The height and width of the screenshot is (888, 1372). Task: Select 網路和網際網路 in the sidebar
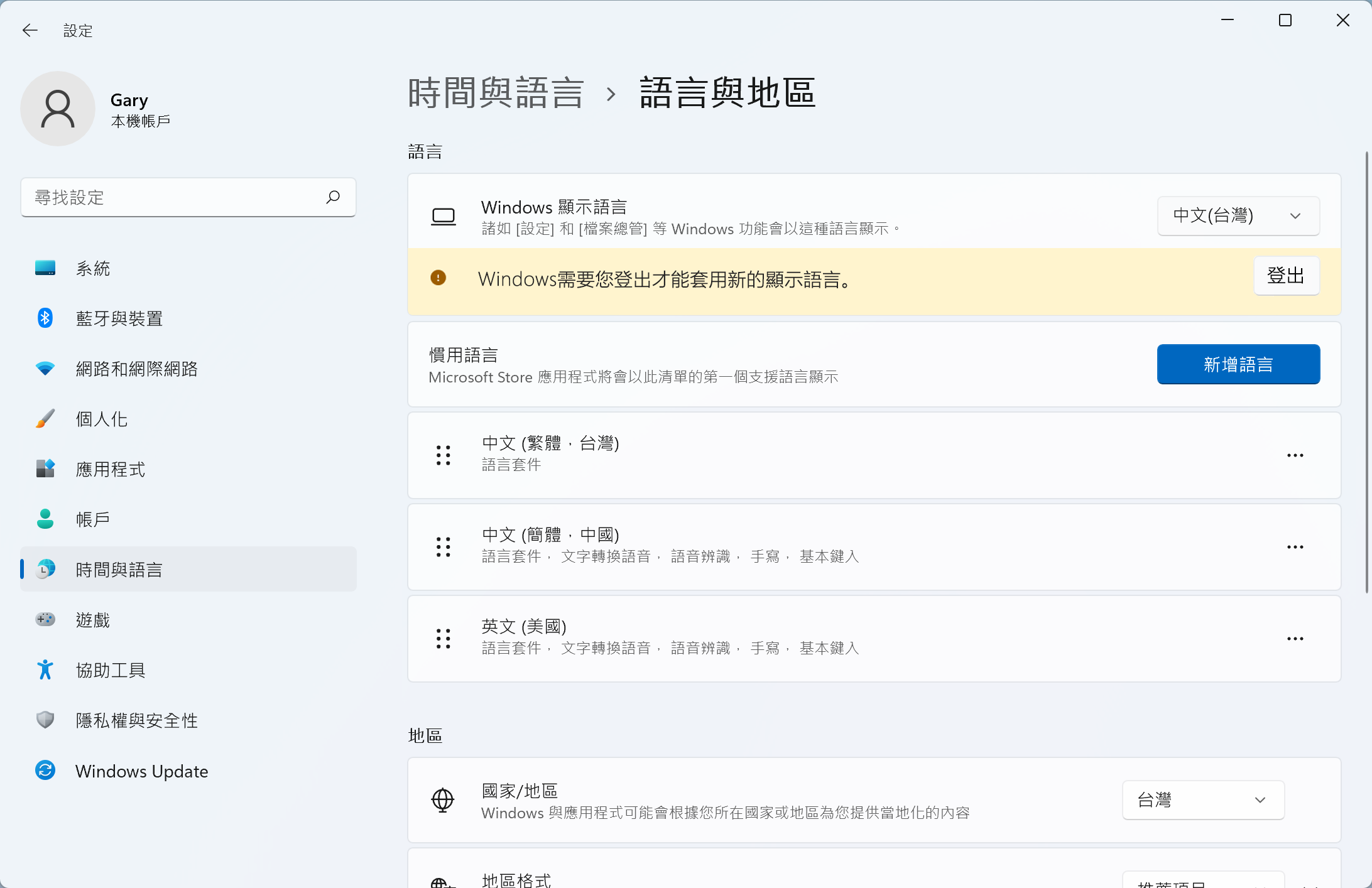[188, 369]
